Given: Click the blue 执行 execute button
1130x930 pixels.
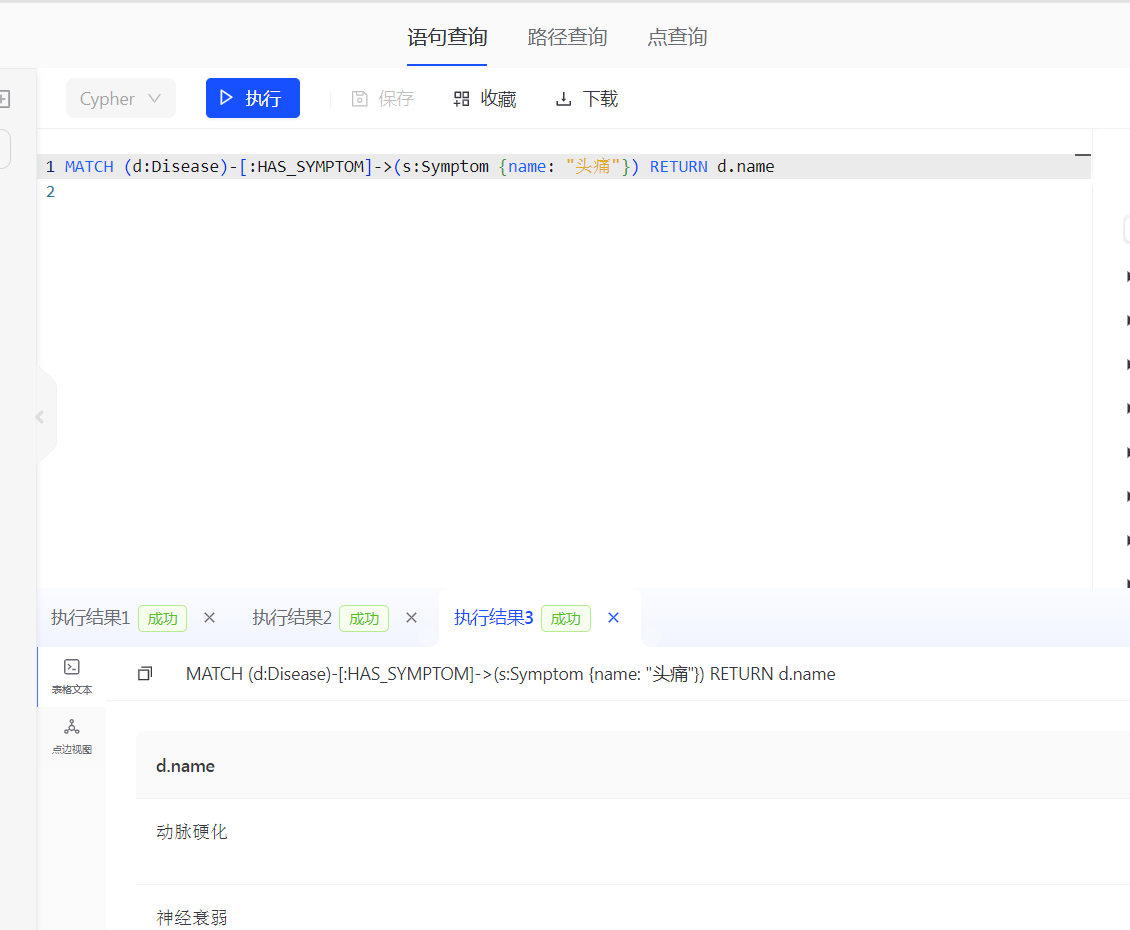Looking at the screenshot, I should coord(252,98).
